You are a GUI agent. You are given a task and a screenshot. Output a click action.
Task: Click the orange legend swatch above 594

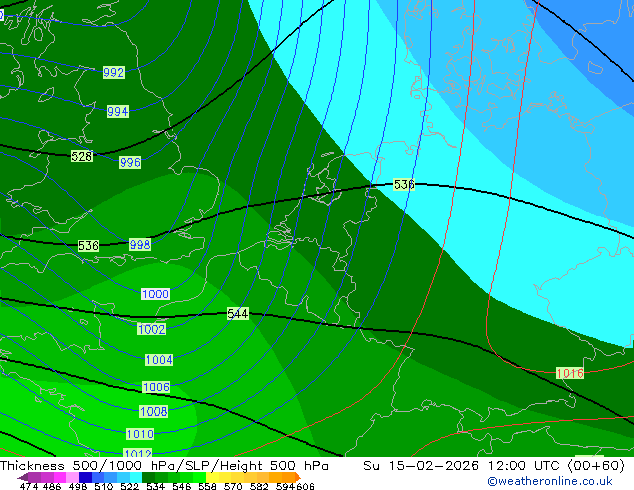(x=288, y=477)
